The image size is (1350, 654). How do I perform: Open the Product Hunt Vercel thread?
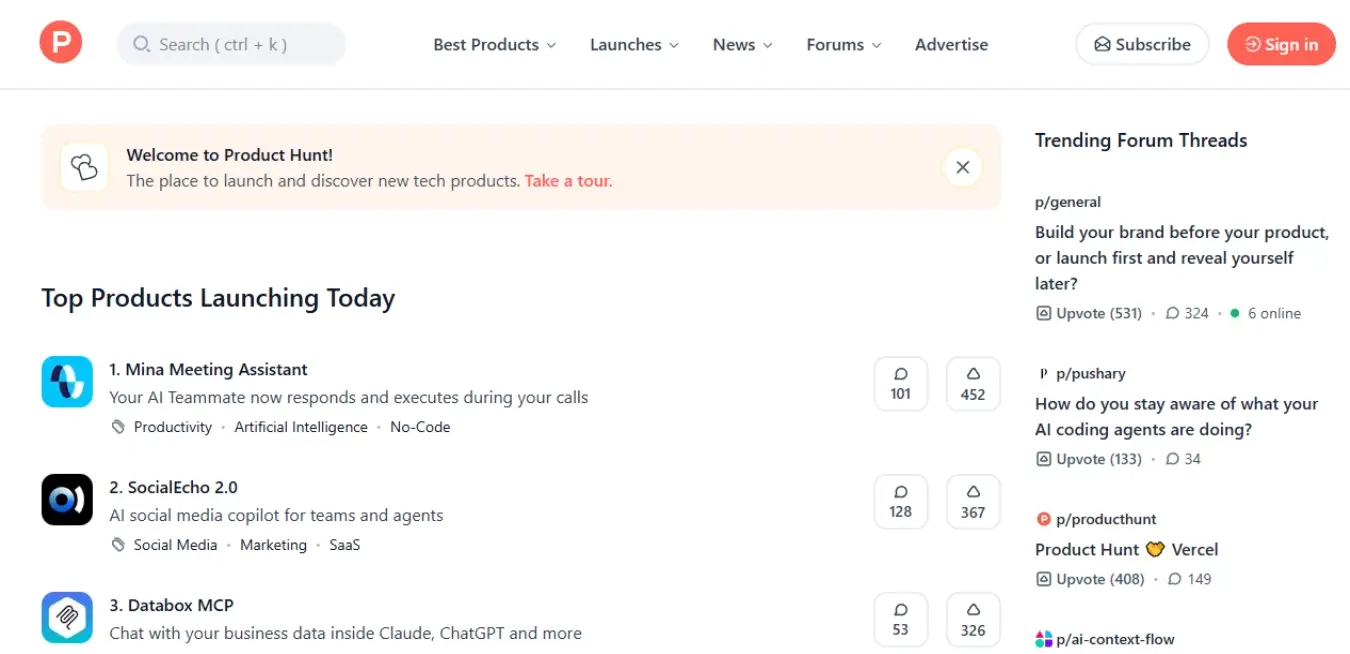[1126, 549]
